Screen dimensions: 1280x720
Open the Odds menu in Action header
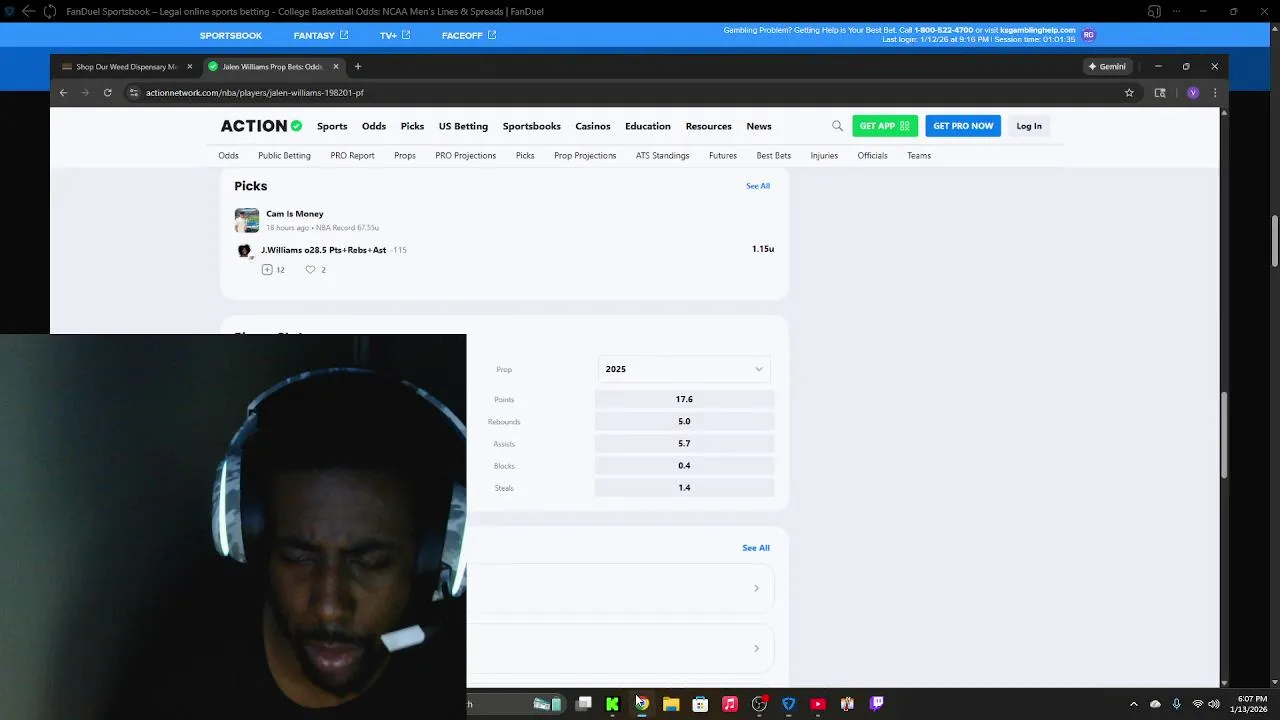click(374, 126)
